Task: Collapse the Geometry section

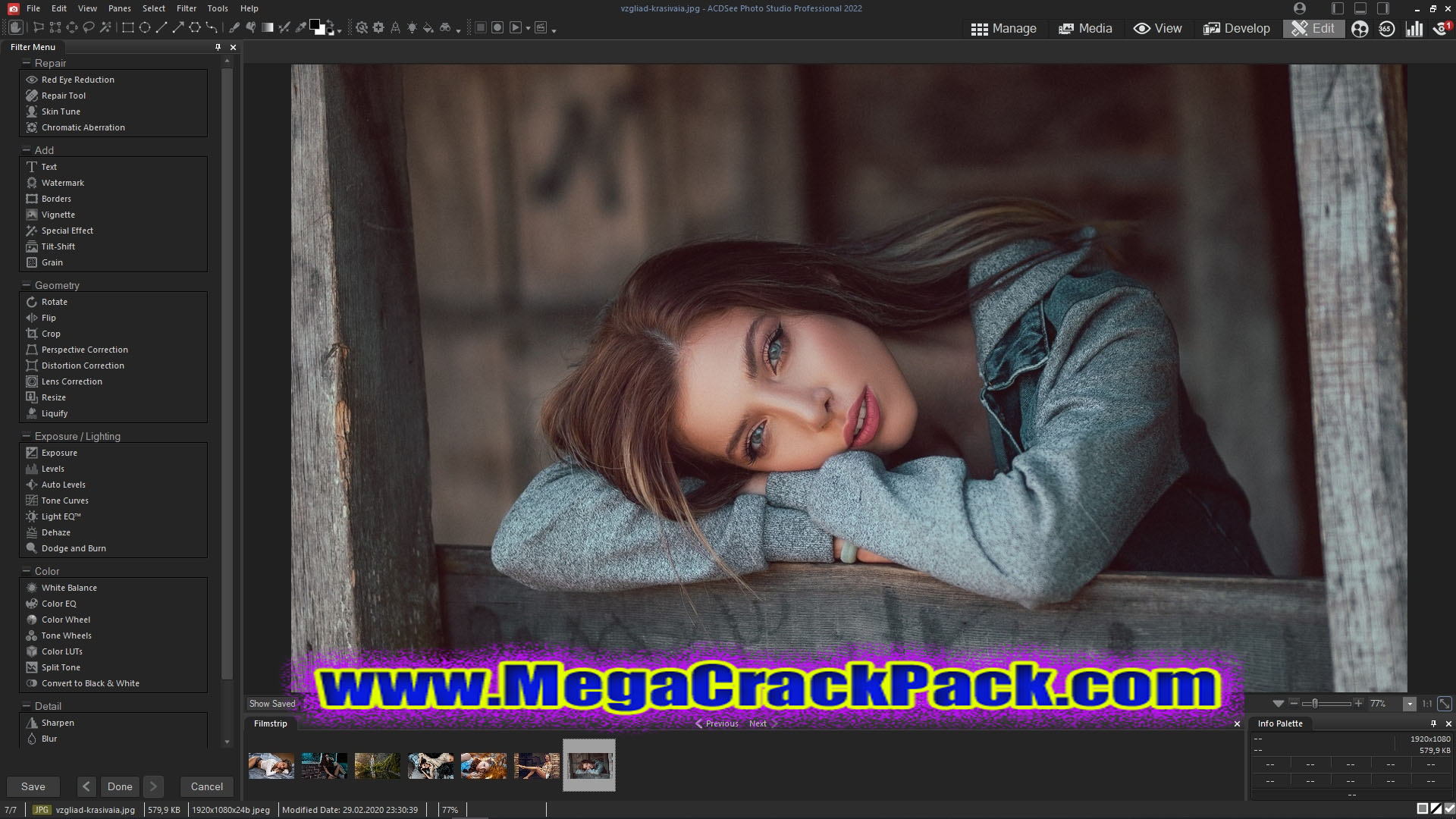Action: coord(26,285)
